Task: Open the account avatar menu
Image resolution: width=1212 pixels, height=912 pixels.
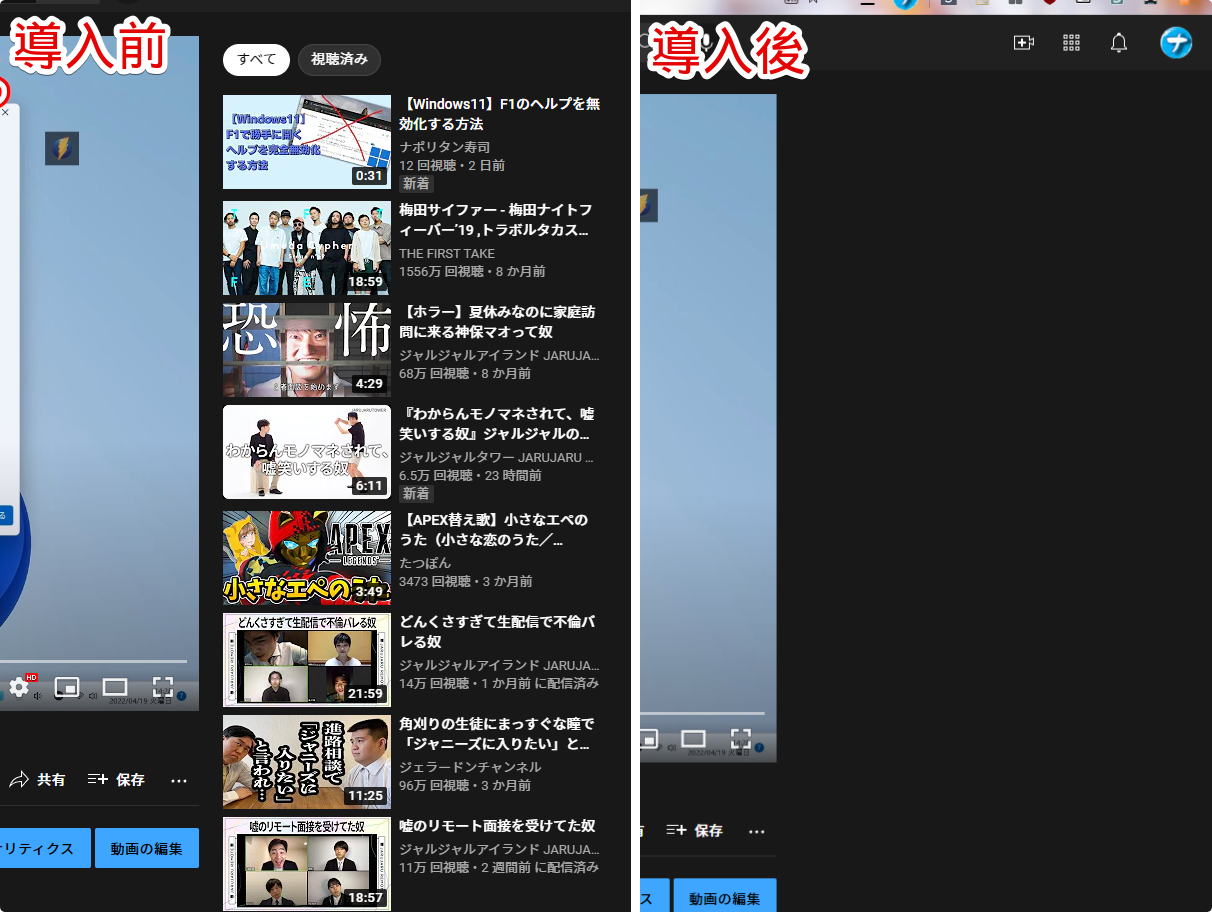Action: point(1176,42)
